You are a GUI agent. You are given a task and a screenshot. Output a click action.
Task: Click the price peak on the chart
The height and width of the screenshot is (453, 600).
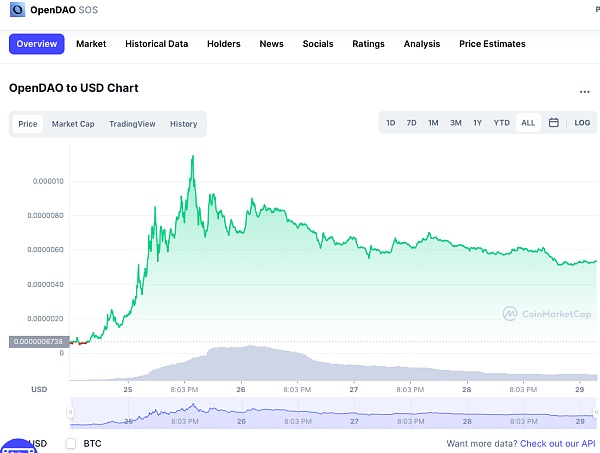pyautogui.click(x=192, y=156)
